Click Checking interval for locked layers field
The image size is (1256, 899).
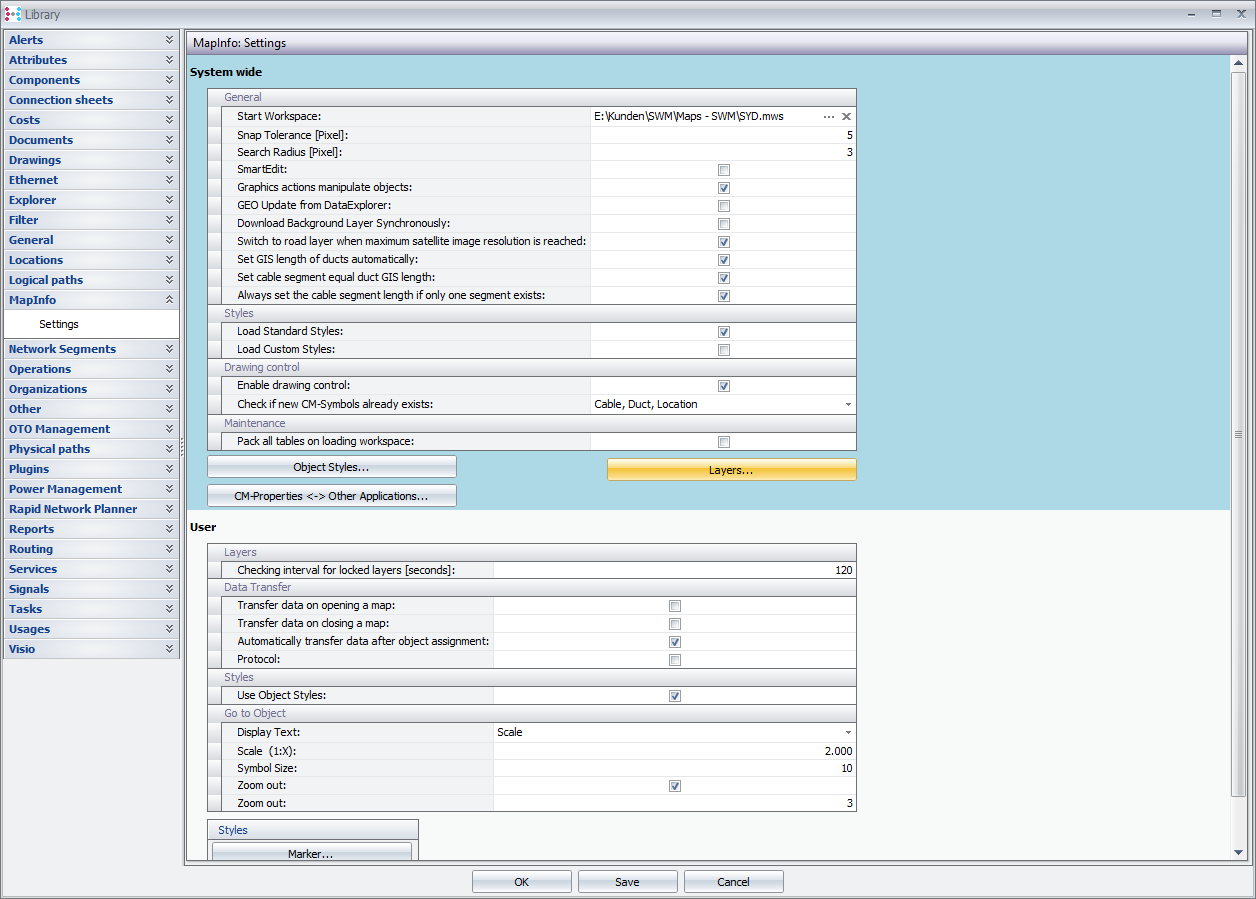(x=675, y=570)
